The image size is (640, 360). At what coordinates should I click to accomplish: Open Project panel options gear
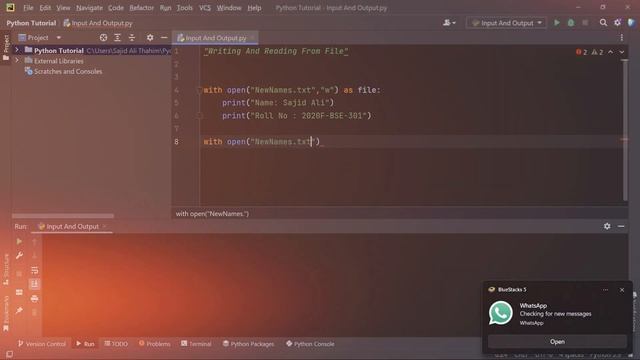[150, 38]
